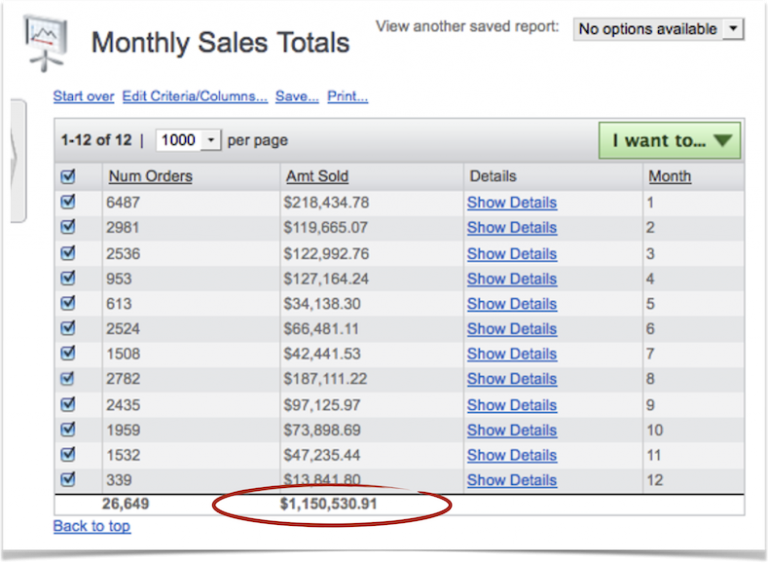
Task: Open the "I want to..." action menu
Action: (669, 141)
